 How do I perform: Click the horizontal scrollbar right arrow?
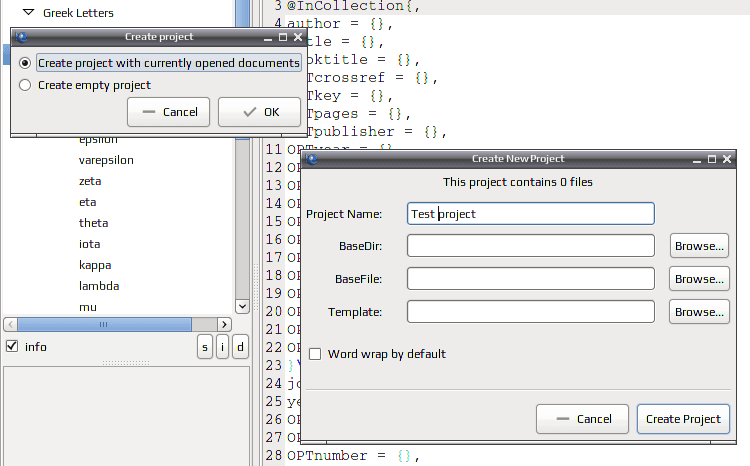point(224,324)
